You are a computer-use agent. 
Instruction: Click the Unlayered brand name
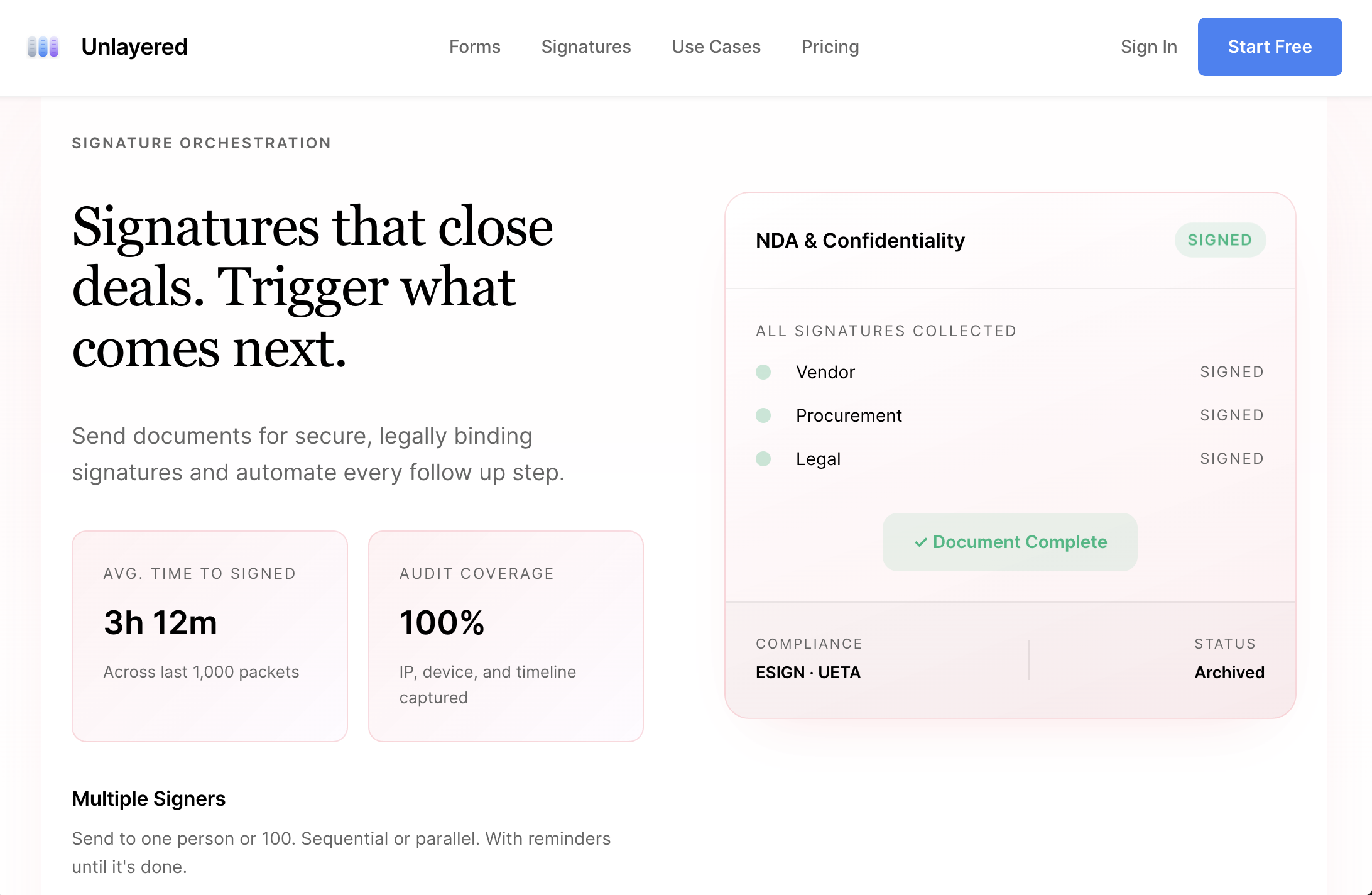[134, 47]
